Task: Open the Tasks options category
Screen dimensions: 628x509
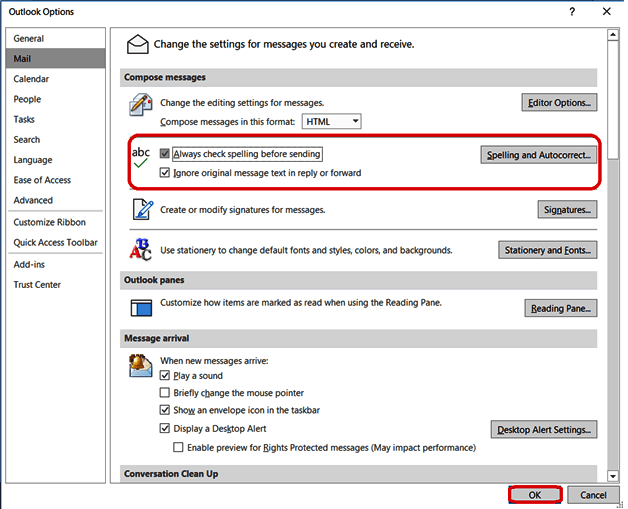Action: click(56, 119)
